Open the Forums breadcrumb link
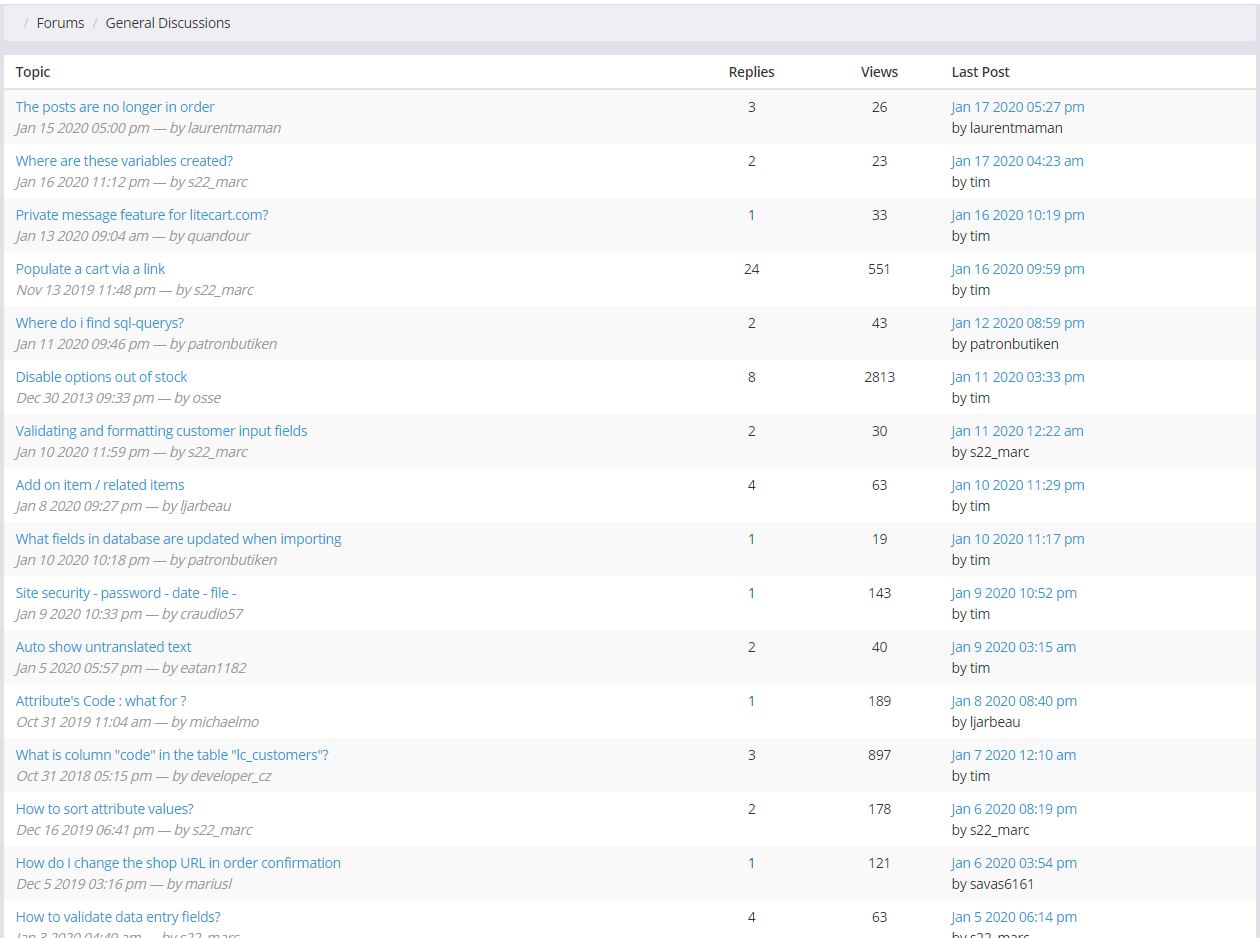 coord(60,23)
